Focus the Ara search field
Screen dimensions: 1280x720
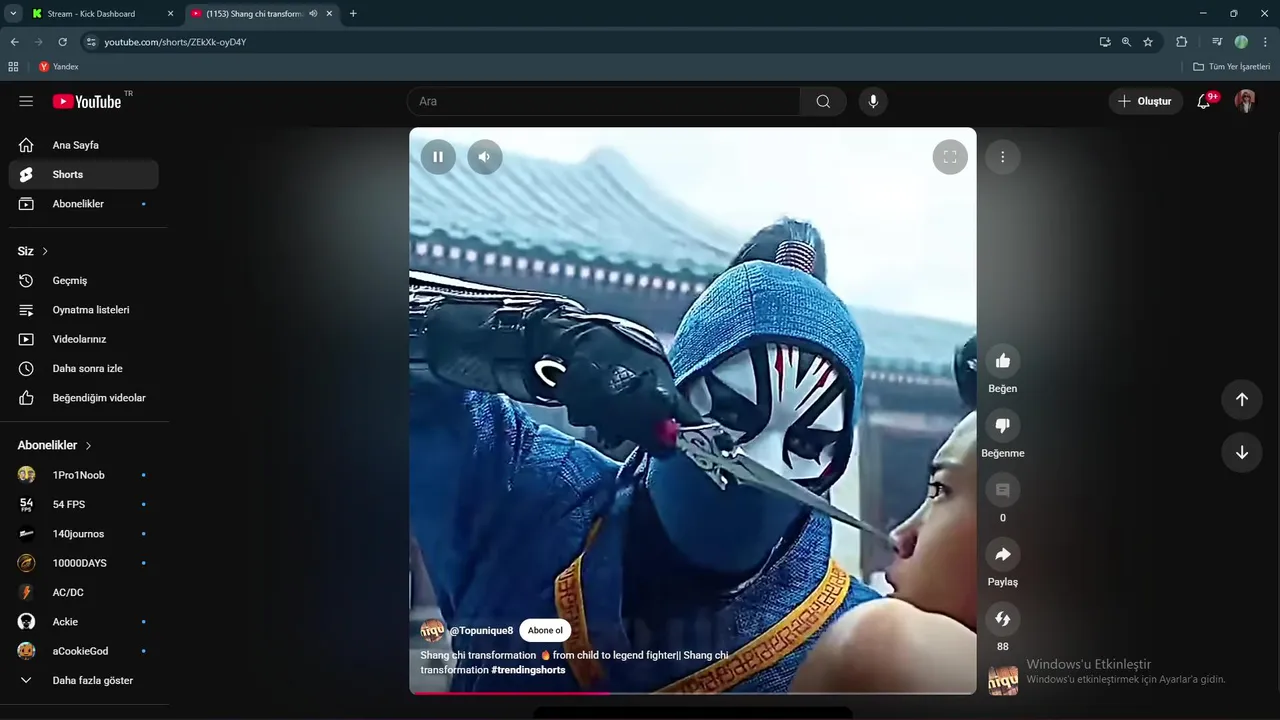pyautogui.click(x=604, y=101)
